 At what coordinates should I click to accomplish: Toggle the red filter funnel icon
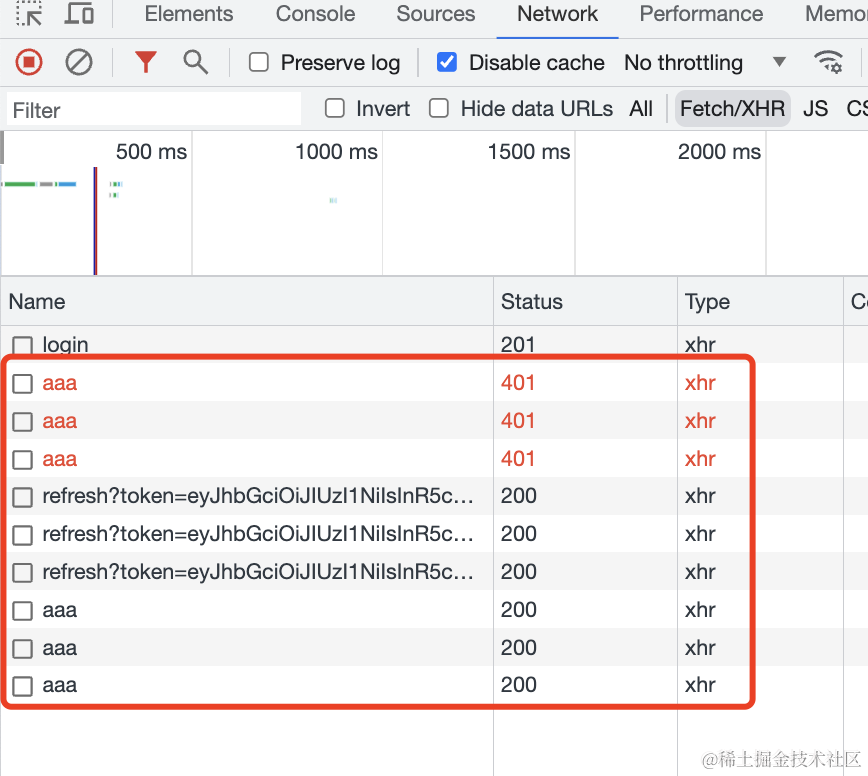tap(146, 62)
